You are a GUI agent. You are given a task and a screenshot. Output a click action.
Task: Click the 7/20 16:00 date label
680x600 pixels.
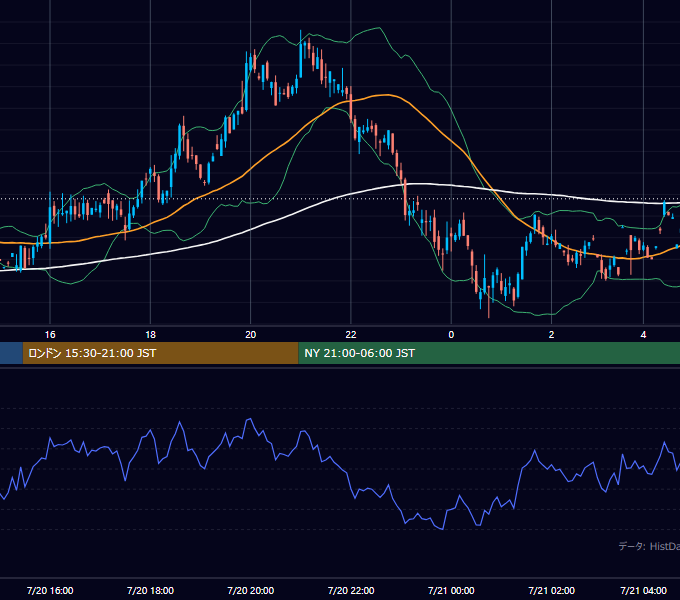tap(50, 590)
